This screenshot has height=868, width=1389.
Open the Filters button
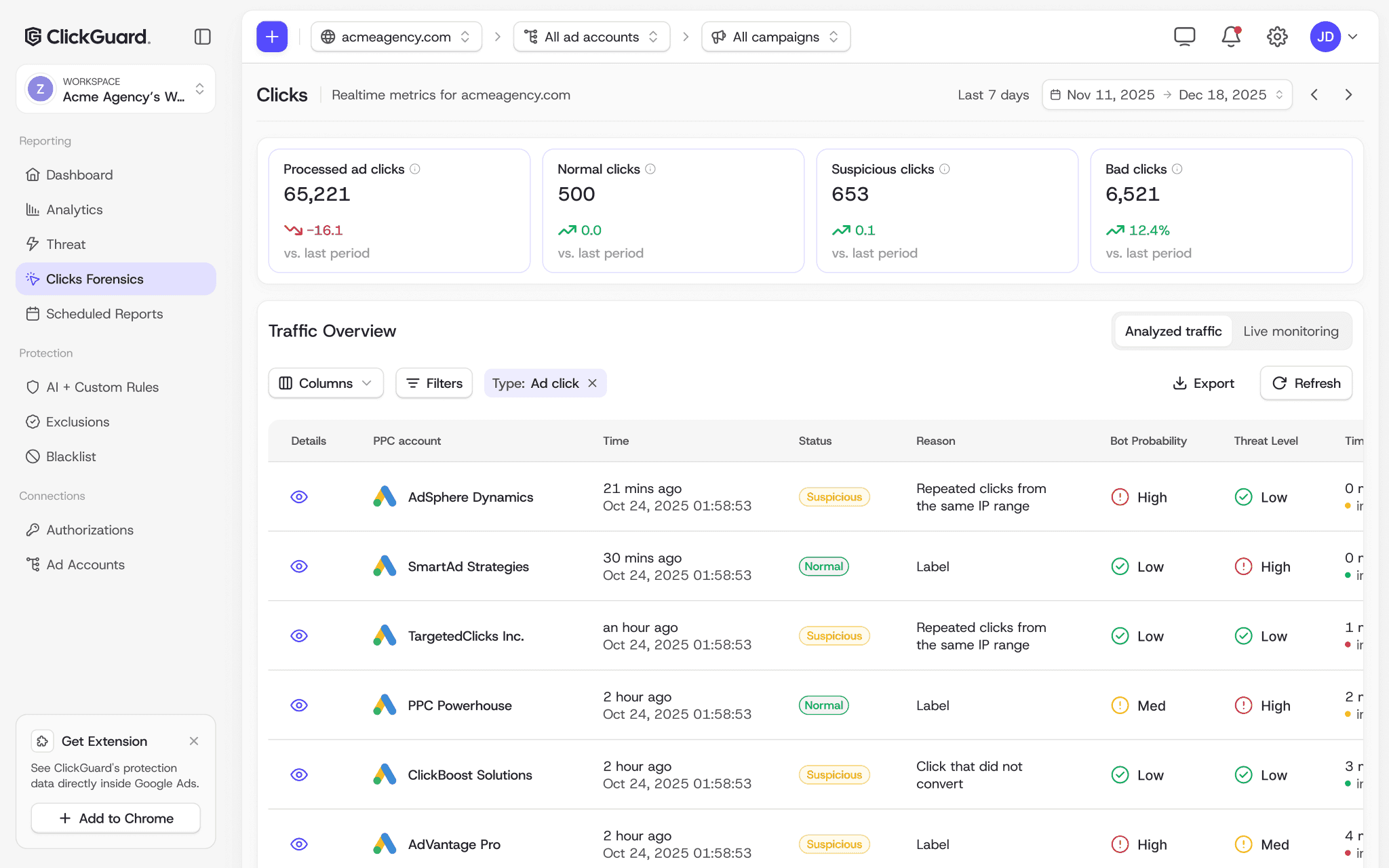(x=434, y=383)
